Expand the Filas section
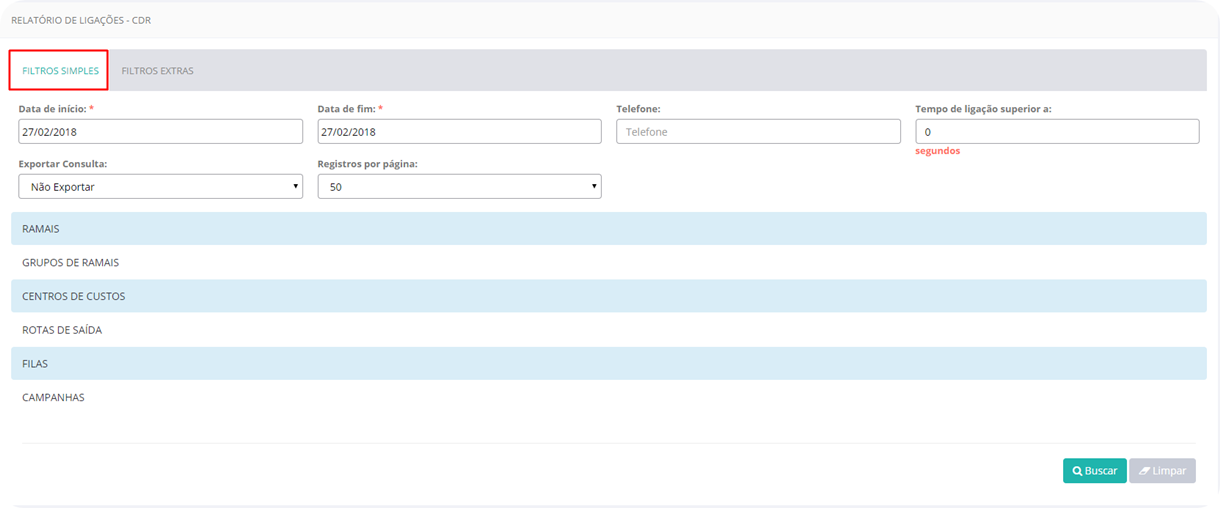1220x508 pixels. point(35,364)
